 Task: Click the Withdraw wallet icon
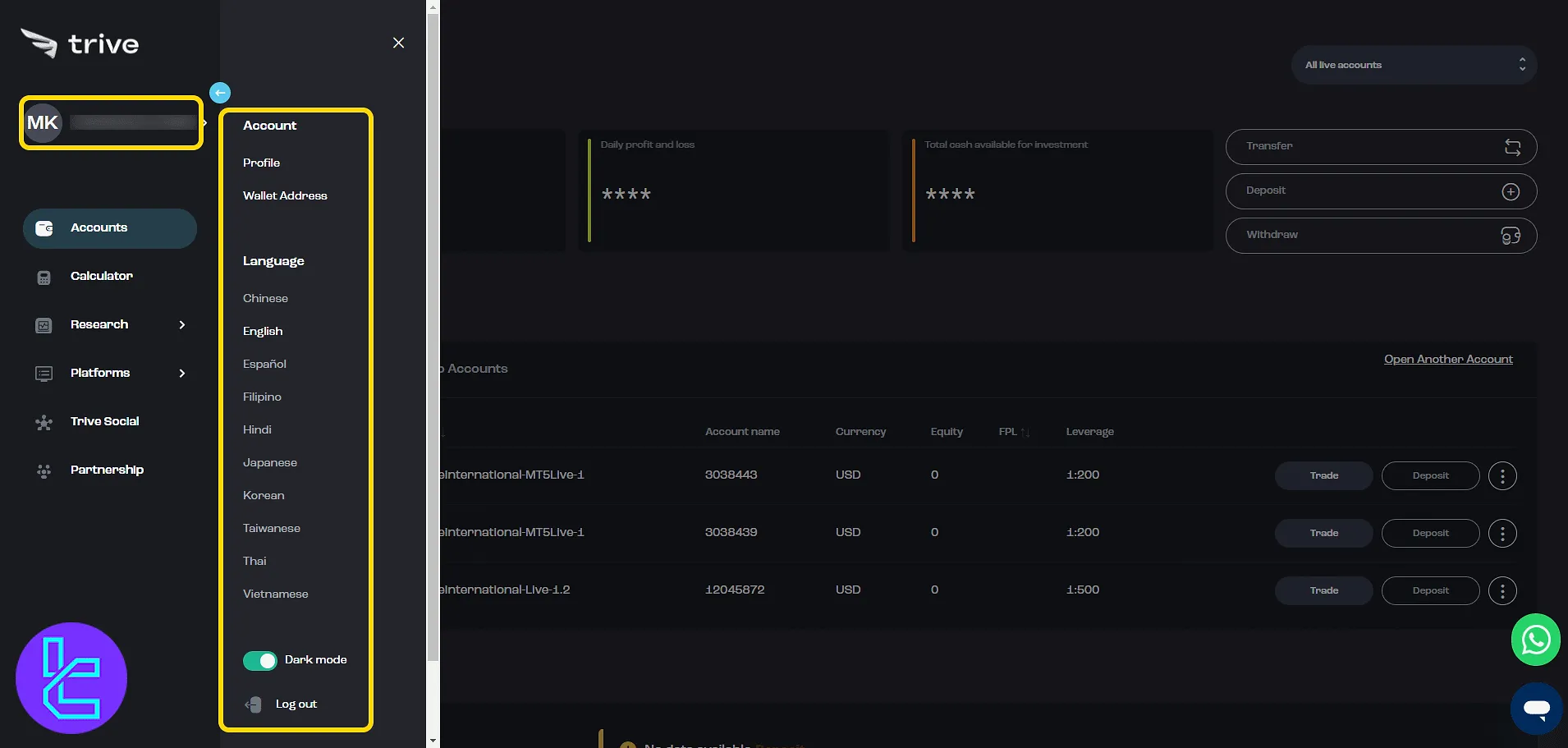(1511, 236)
